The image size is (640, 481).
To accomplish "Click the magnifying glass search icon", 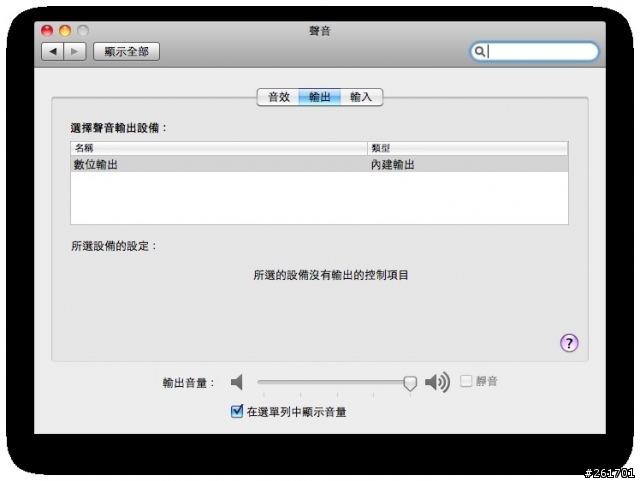I will [480, 52].
